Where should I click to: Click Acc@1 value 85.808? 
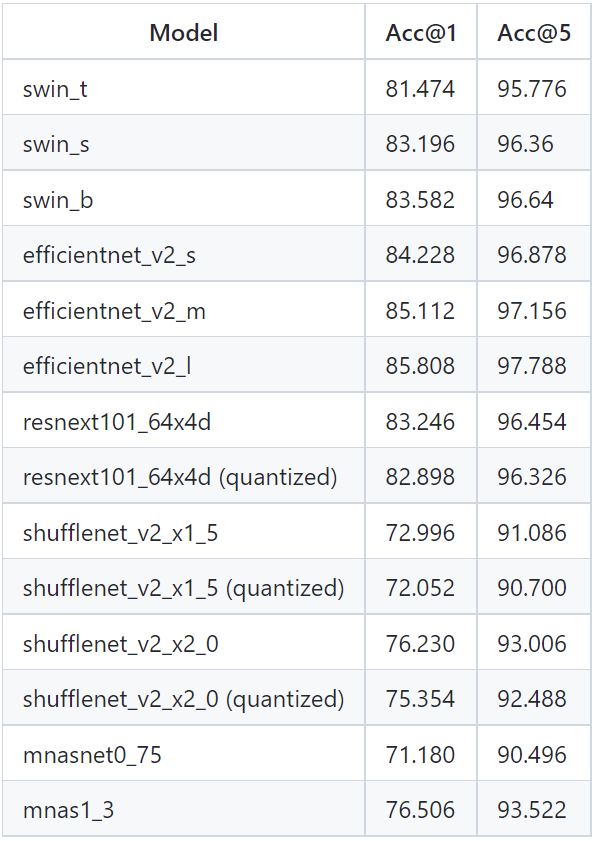[420, 366]
